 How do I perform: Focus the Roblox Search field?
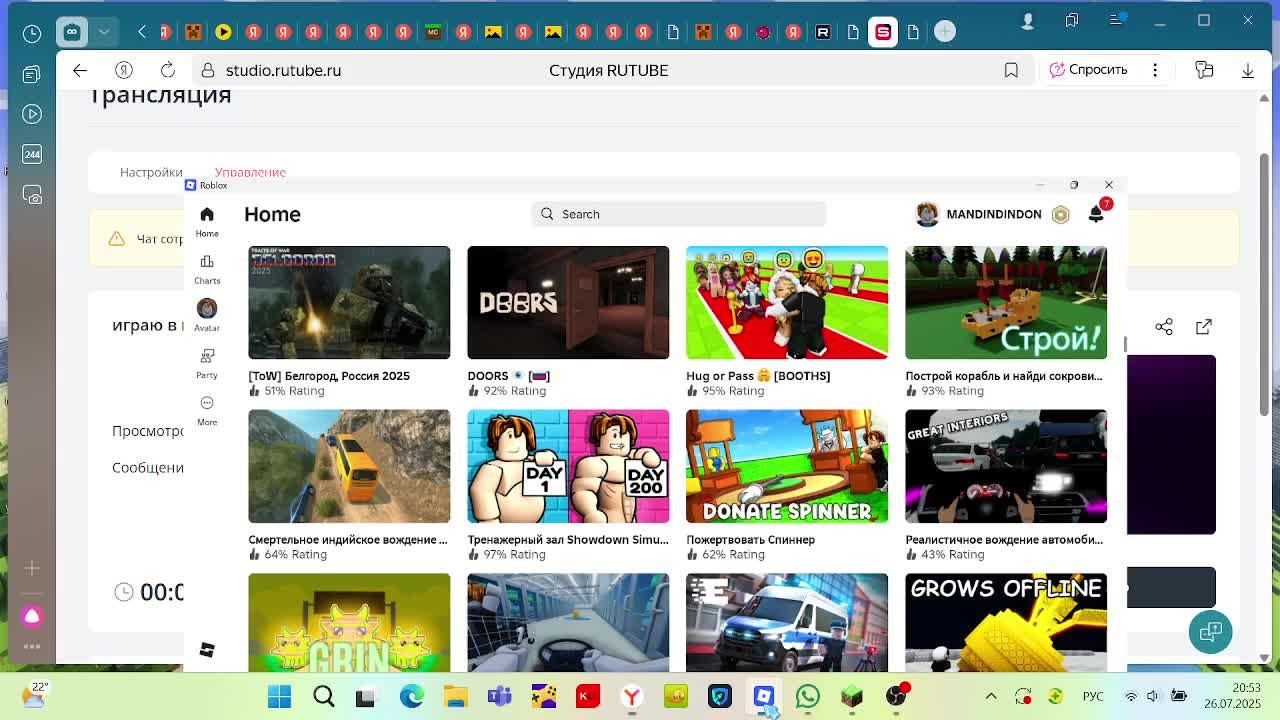(678, 214)
